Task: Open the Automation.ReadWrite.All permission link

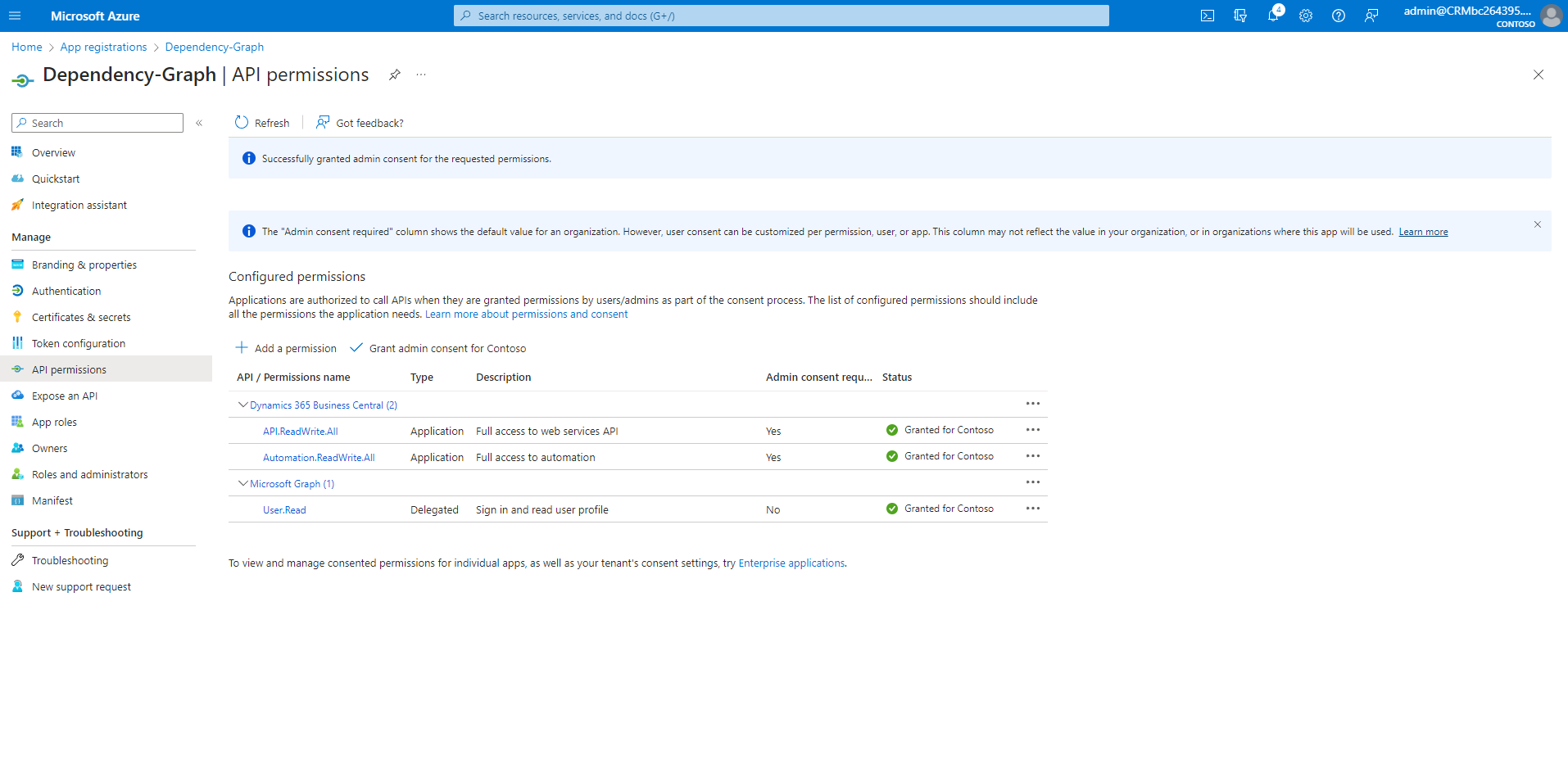Action: pos(319,458)
